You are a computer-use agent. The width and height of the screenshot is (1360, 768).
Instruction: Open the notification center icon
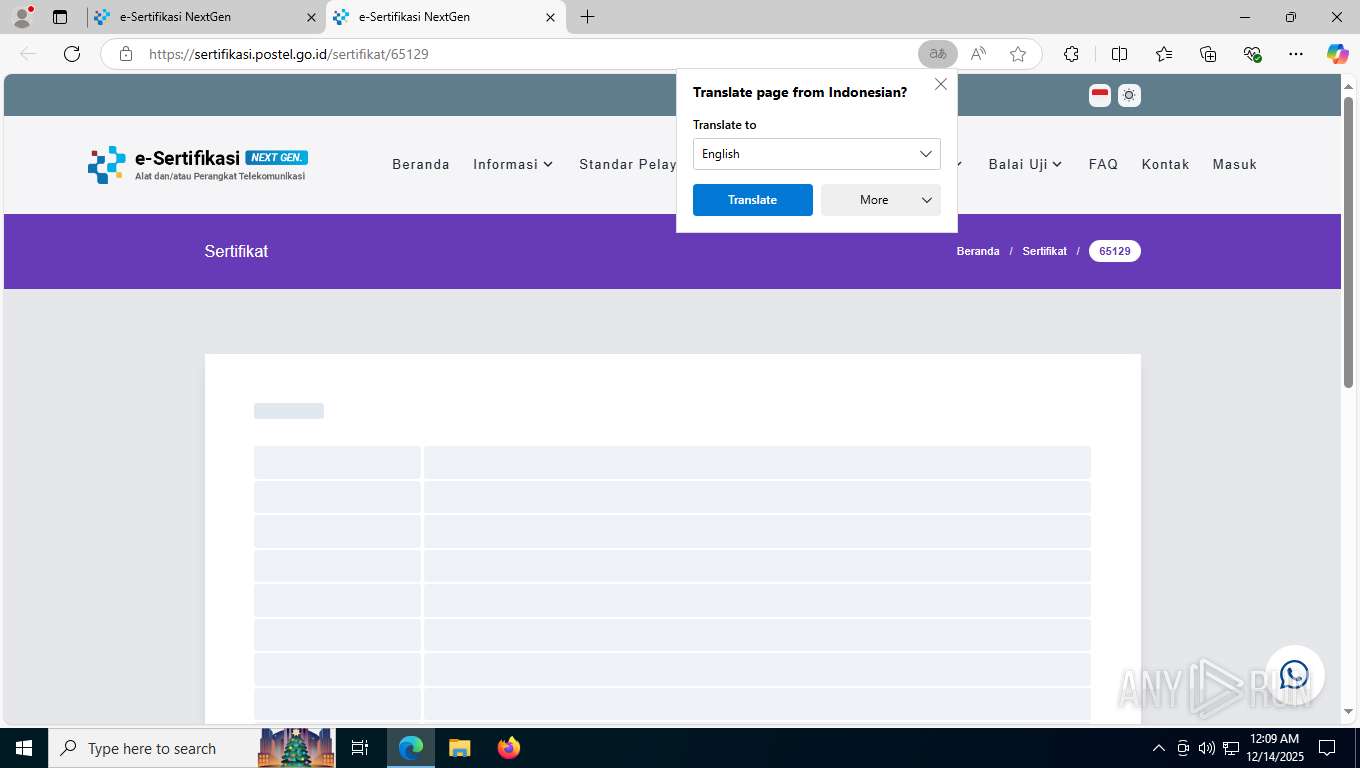pos(1327,748)
